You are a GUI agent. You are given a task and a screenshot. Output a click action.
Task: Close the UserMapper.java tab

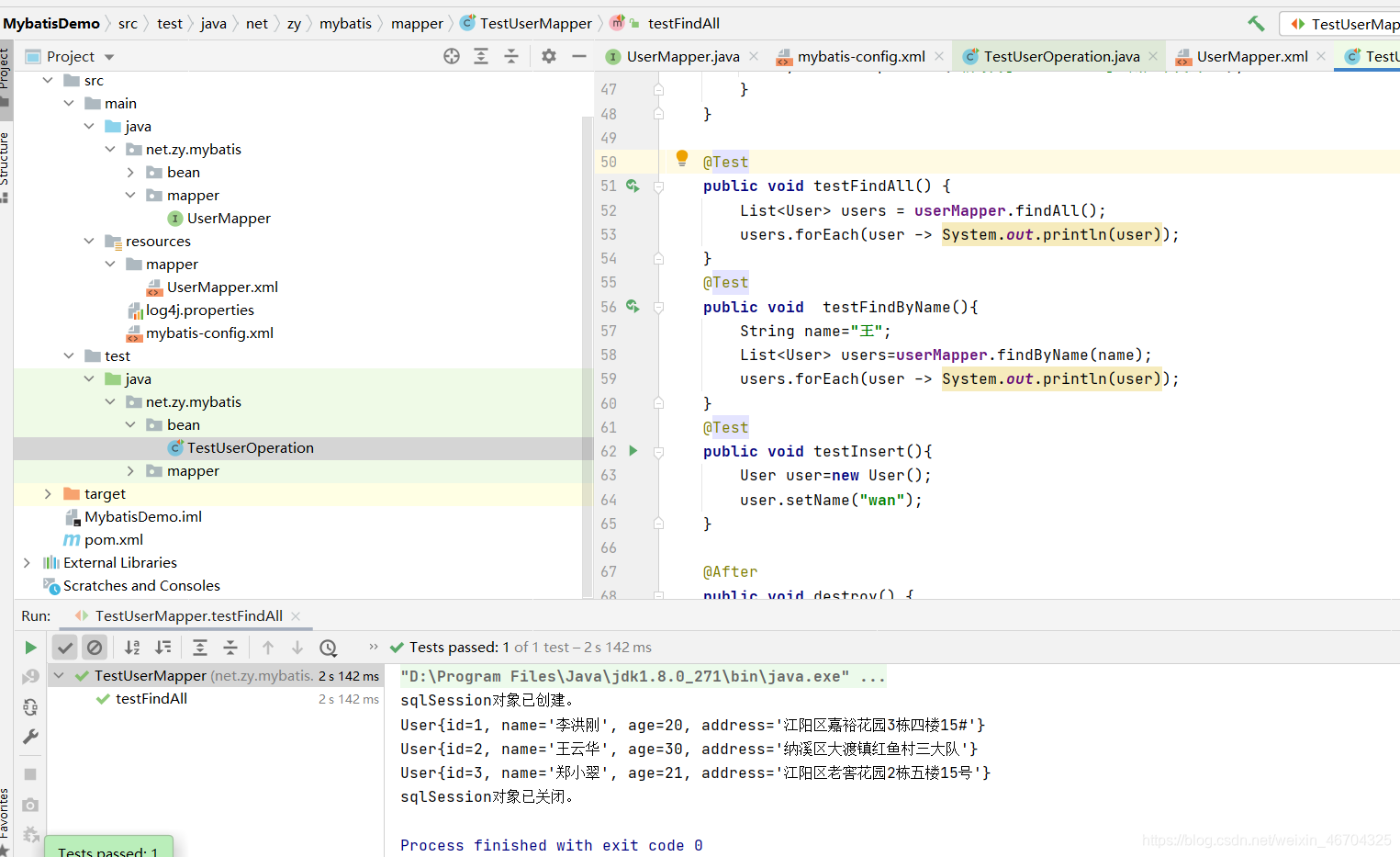click(x=754, y=56)
